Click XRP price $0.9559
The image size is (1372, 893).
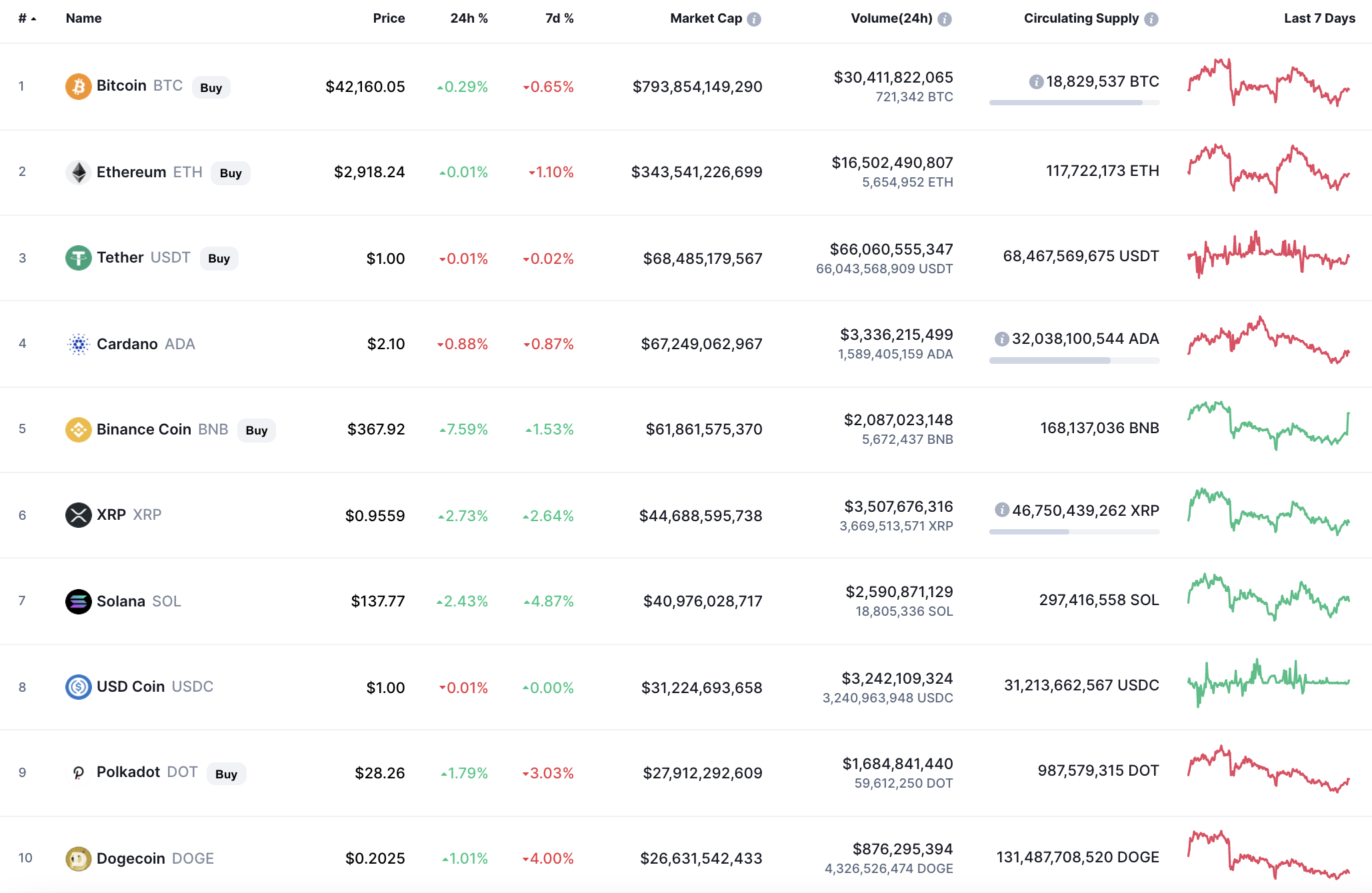pyautogui.click(x=375, y=516)
